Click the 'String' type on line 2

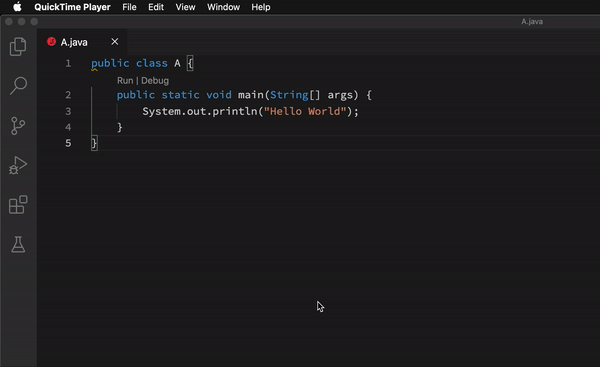pos(289,95)
